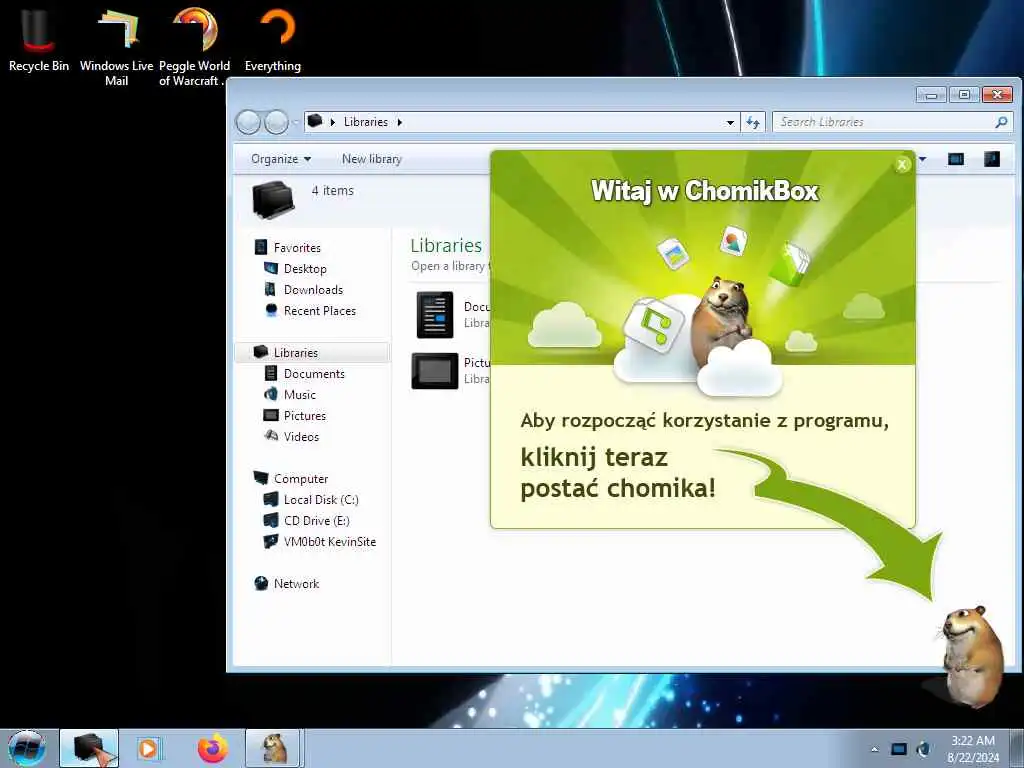Click the search magnifier icon

(x=1001, y=122)
